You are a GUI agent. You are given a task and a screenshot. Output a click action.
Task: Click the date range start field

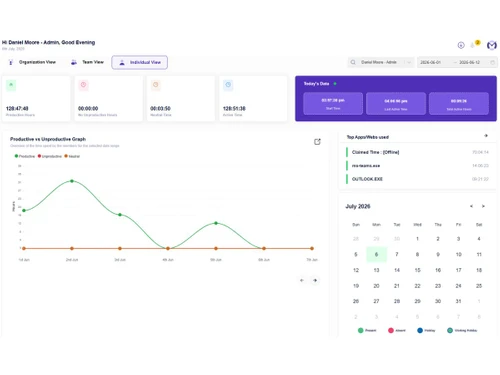coord(431,62)
